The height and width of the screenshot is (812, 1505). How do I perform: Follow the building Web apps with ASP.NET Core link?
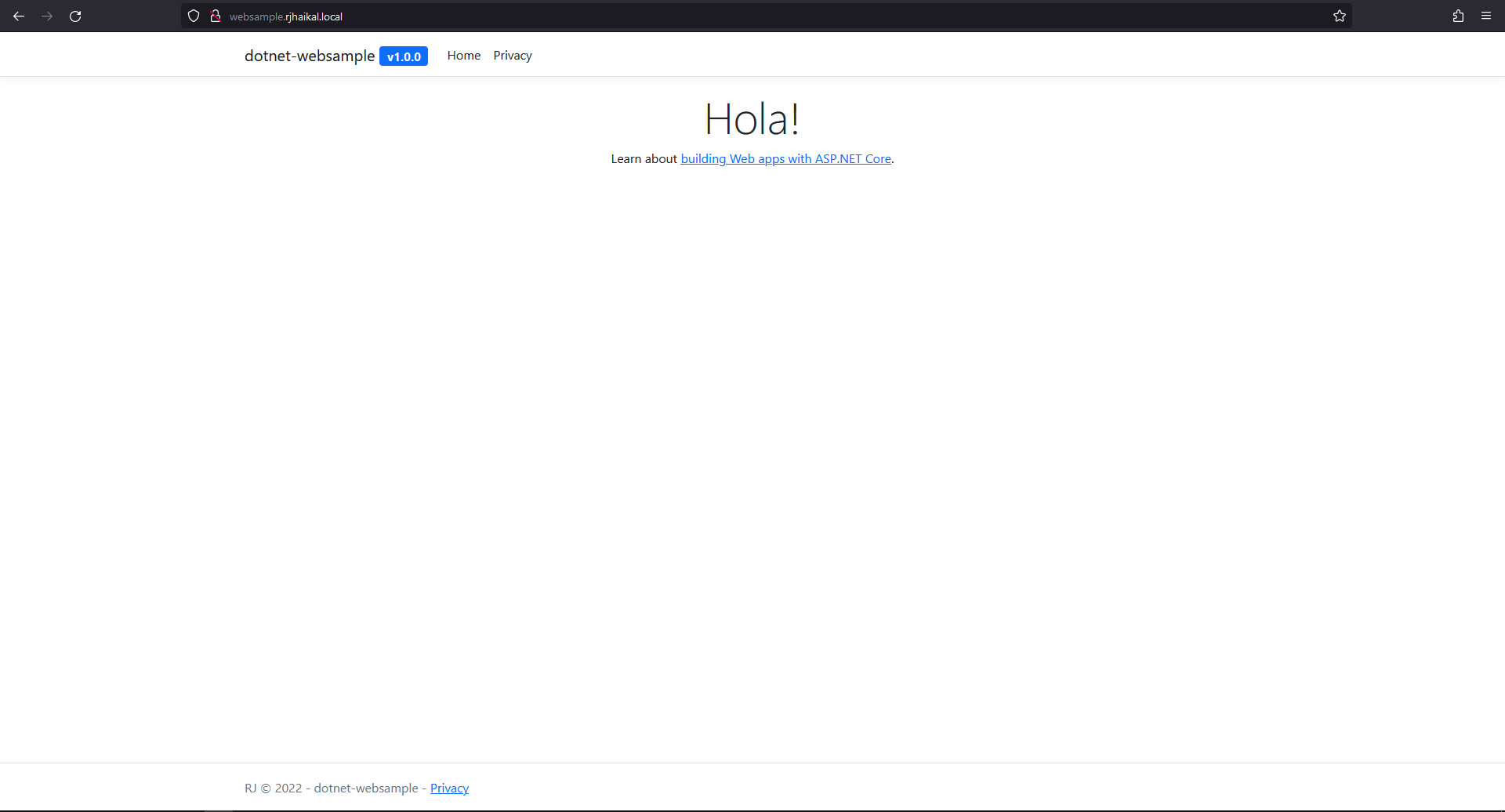[x=785, y=159]
